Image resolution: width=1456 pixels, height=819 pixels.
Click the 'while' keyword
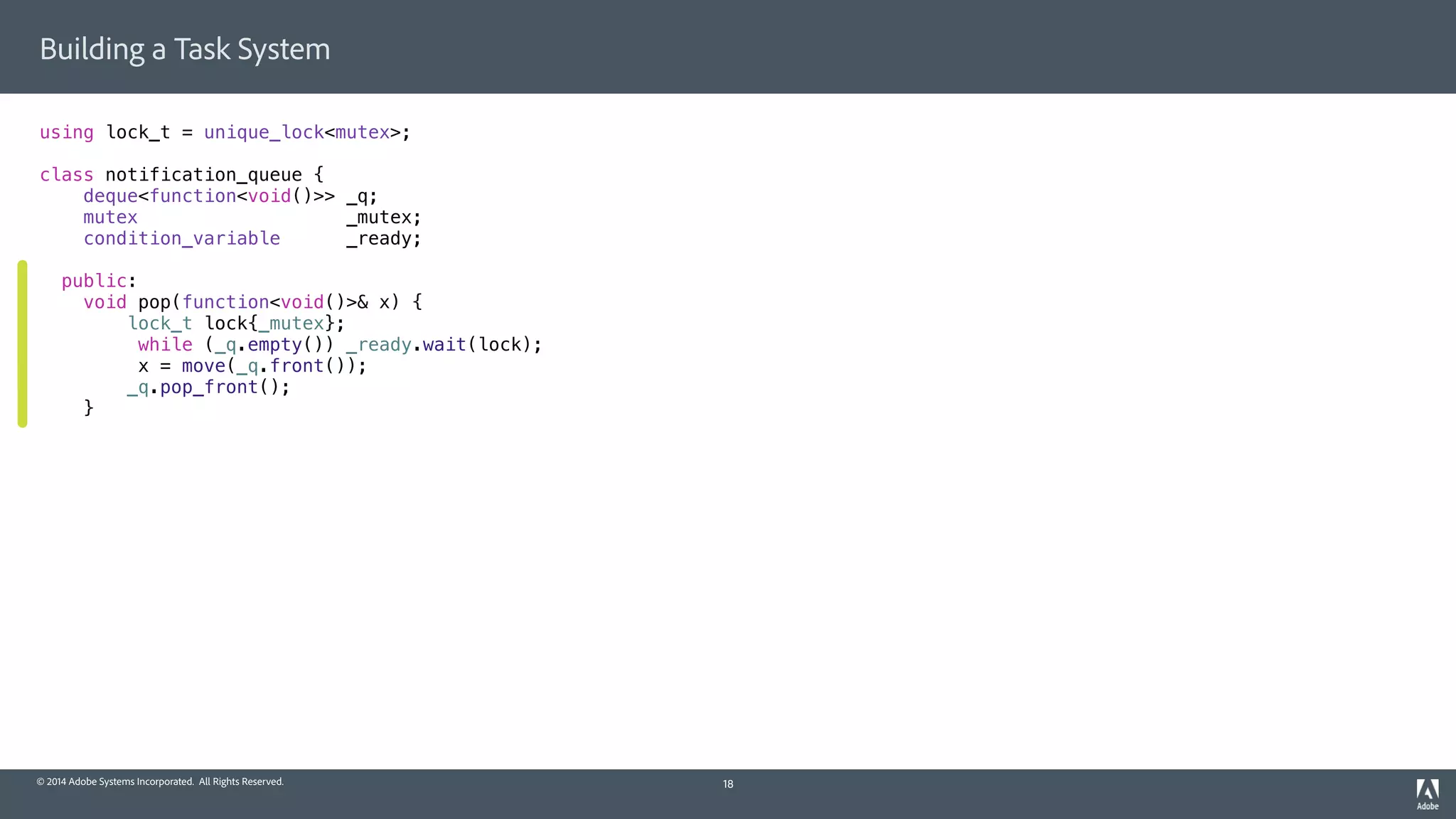point(165,345)
